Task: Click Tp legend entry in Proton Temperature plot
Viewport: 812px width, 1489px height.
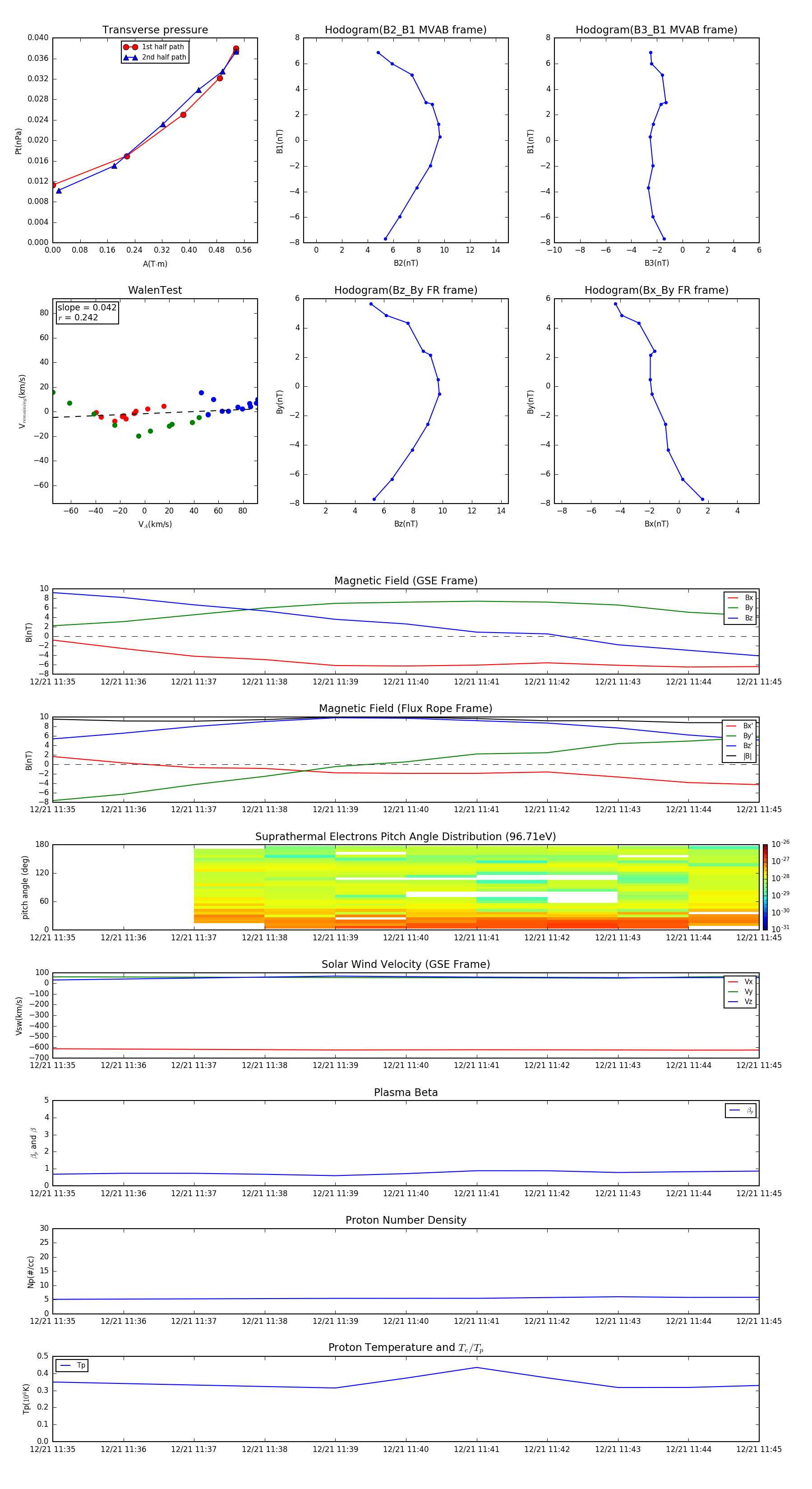Action: tap(72, 1365)
